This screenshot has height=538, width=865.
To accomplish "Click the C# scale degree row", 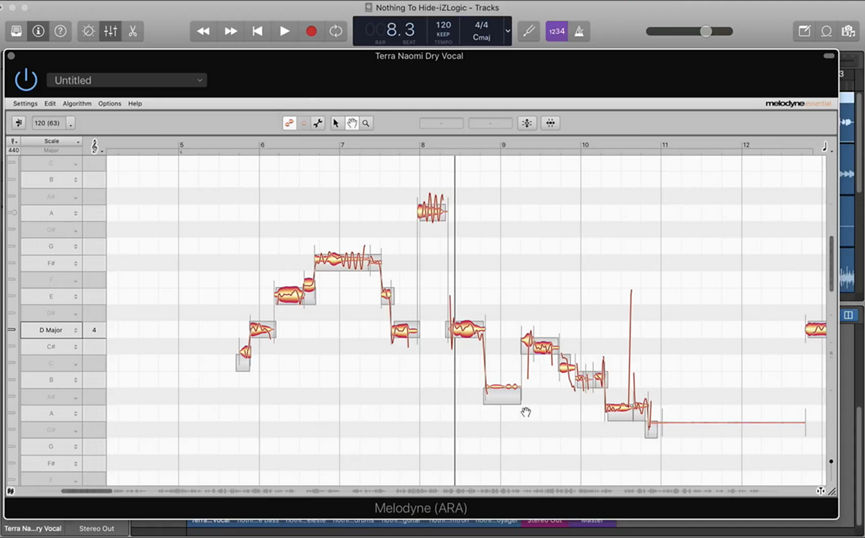I will coord(51,347).
